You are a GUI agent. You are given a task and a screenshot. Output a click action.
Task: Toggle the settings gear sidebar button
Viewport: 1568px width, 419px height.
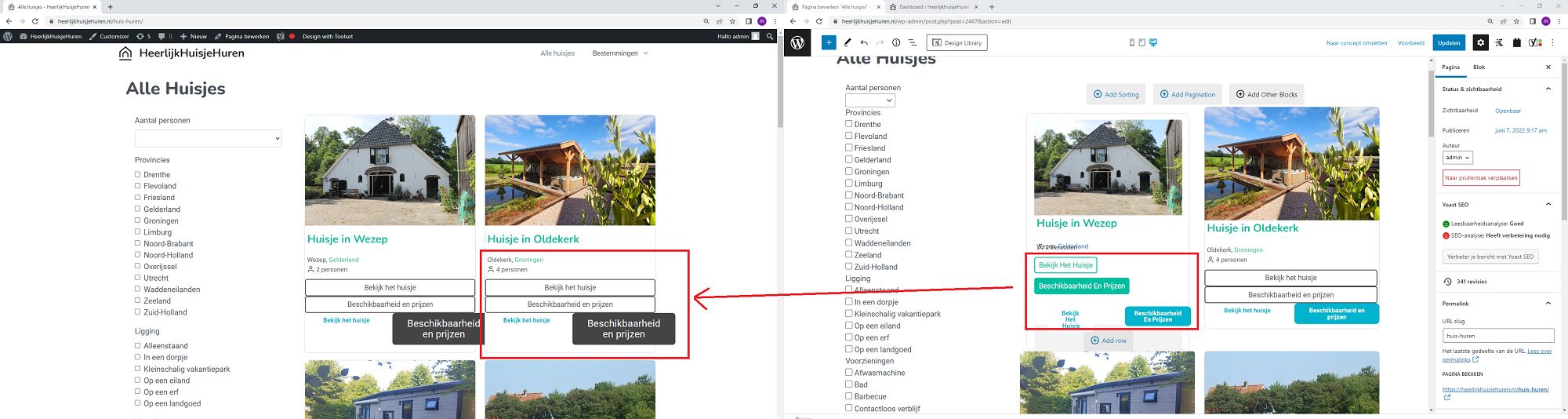pyautogui.click(x=1480, y=42)
